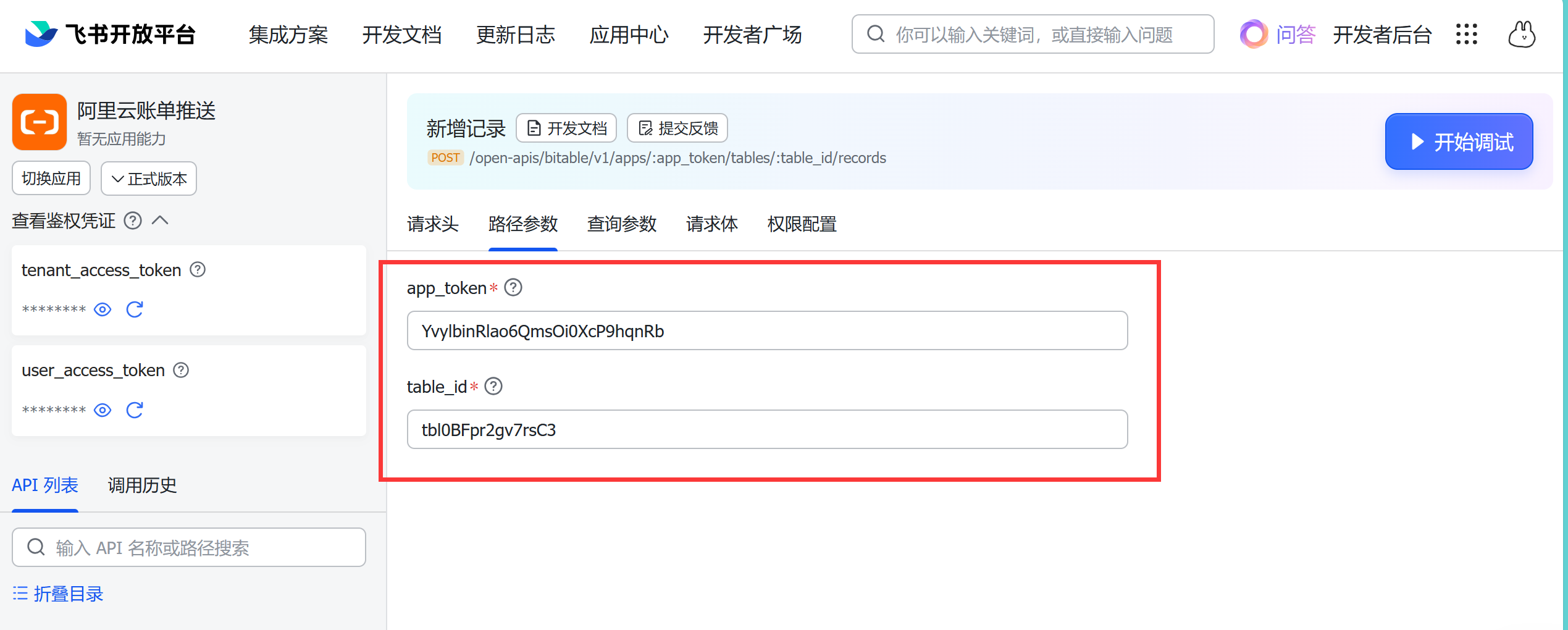Focus the API name search field
The height and width of the screenshot is (630, 1568).
coord(189,548)
